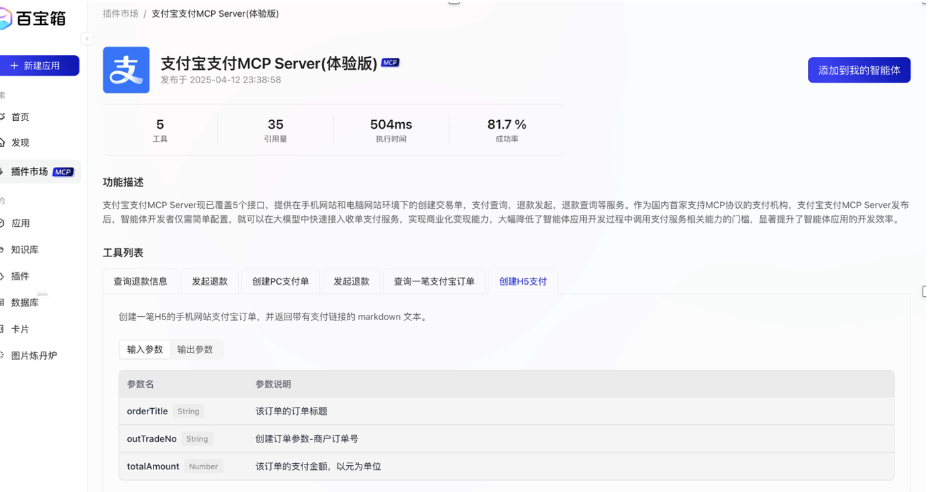Open 插件 in the sidebar
Viewport: 934px width, 492px height.
[x=20, y=276]
